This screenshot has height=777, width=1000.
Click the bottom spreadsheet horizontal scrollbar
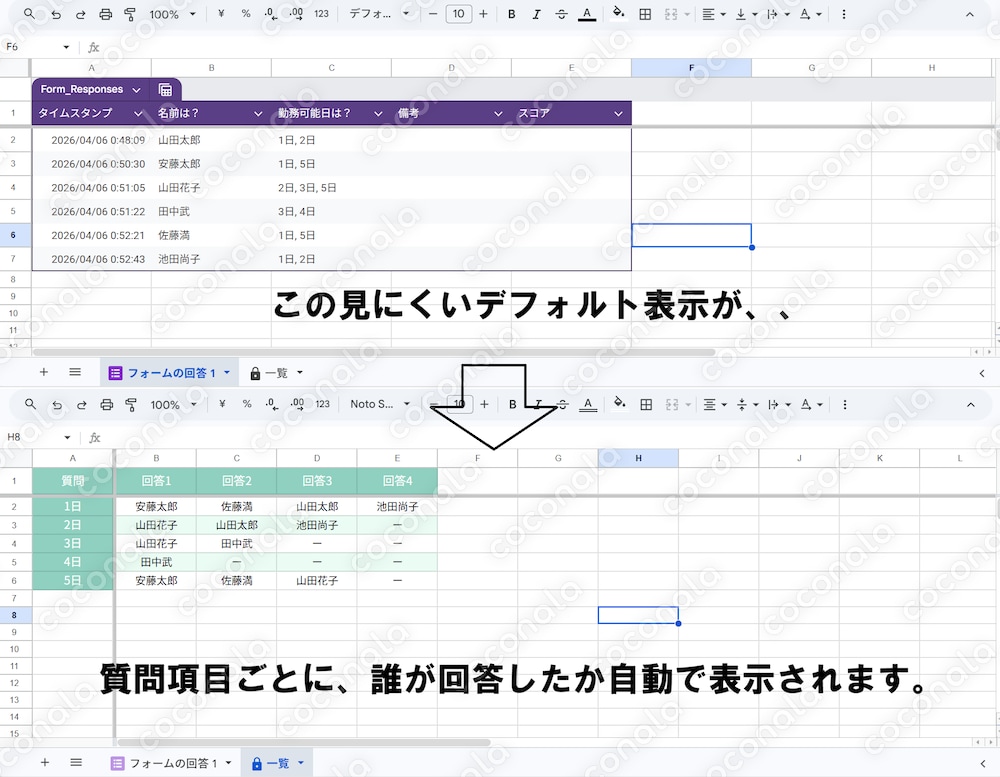point(304,742)
